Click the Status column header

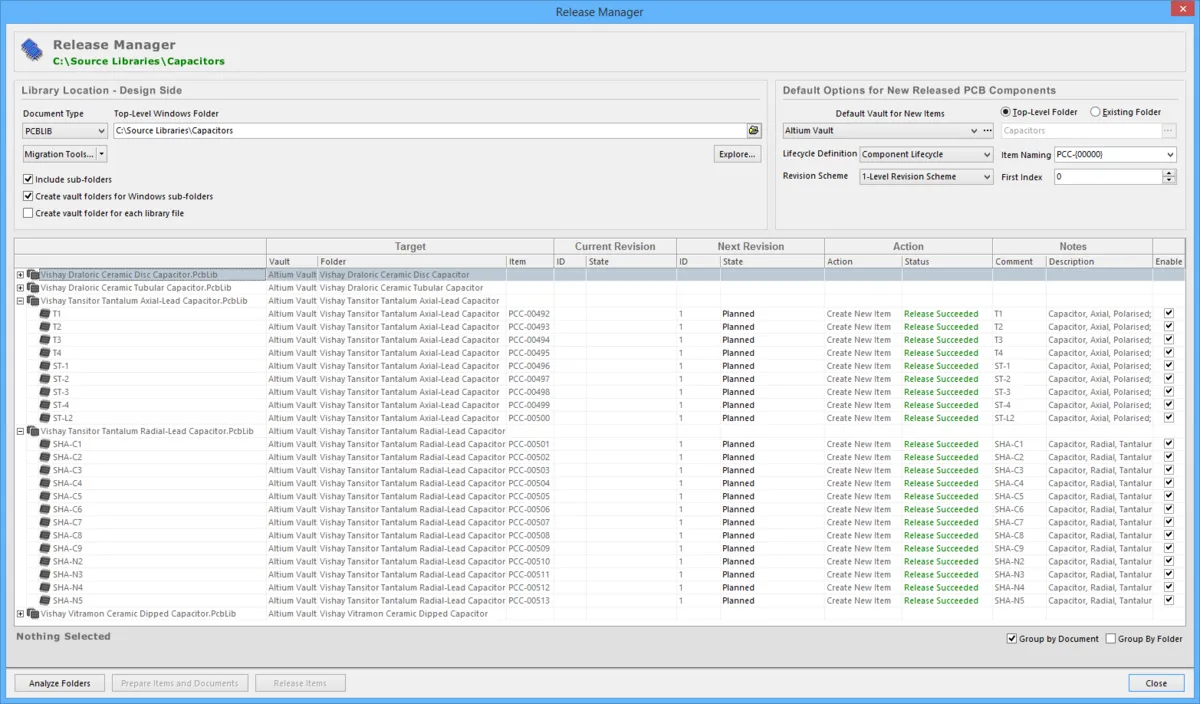tap(946, 262)
